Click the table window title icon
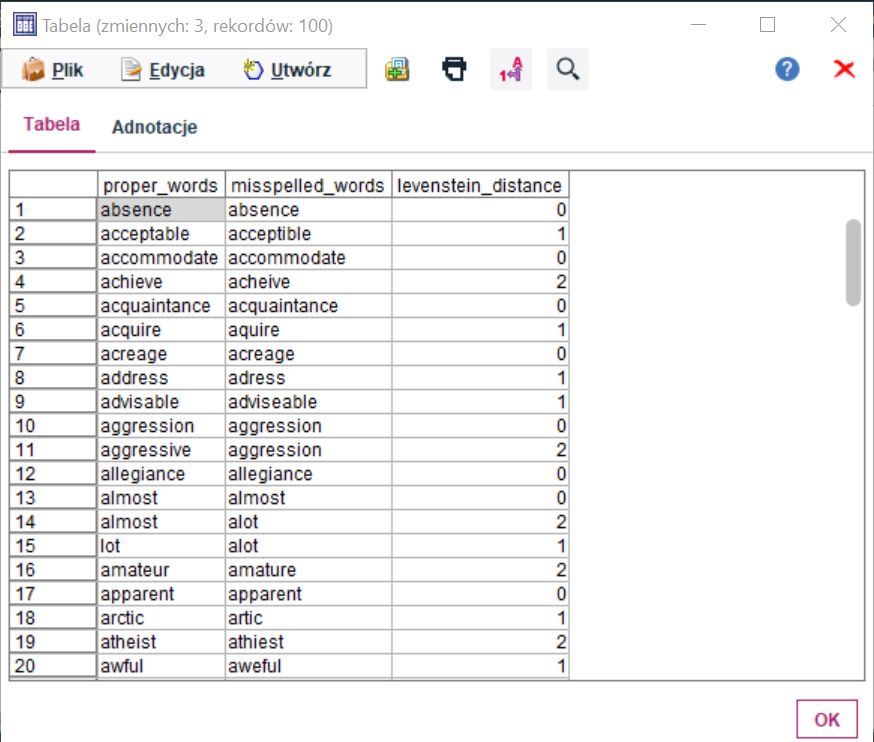874x742 pixels. (x=25, y=25)
